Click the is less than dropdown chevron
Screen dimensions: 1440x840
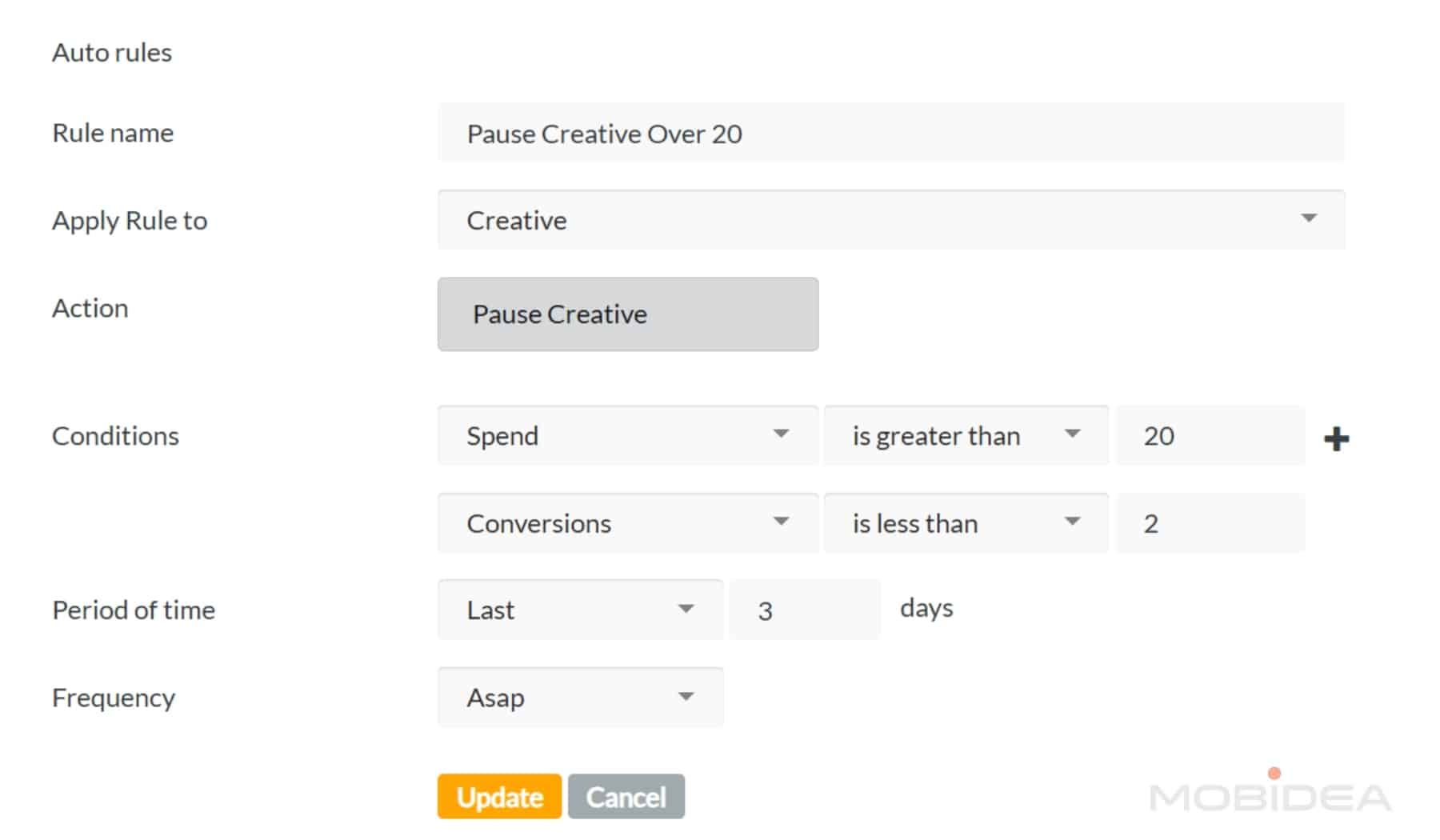click(x=1073, y=522)
